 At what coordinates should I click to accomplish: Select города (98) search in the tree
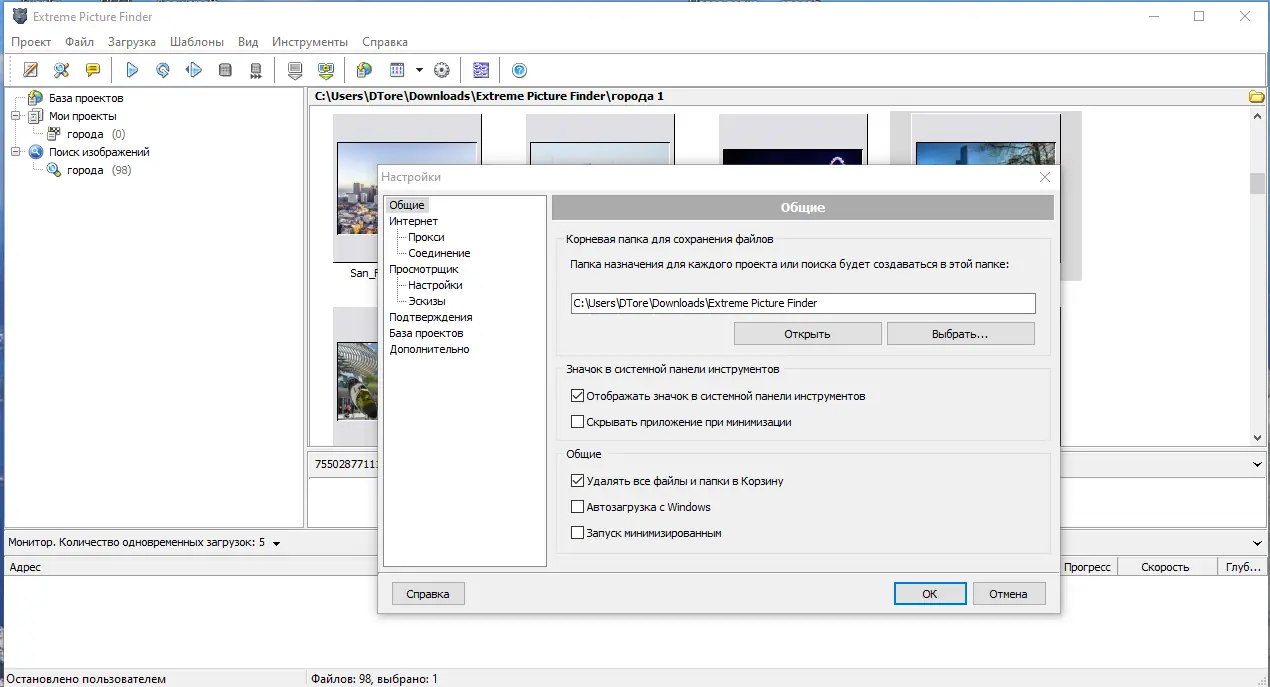click(99, 170)
